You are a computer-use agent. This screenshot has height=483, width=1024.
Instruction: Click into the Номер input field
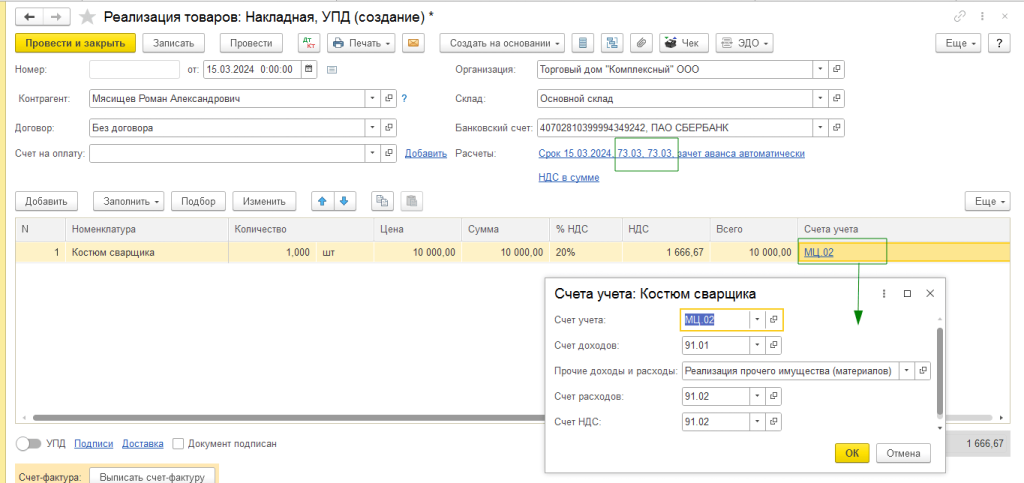pyautogui.click(x=134, y=69)
